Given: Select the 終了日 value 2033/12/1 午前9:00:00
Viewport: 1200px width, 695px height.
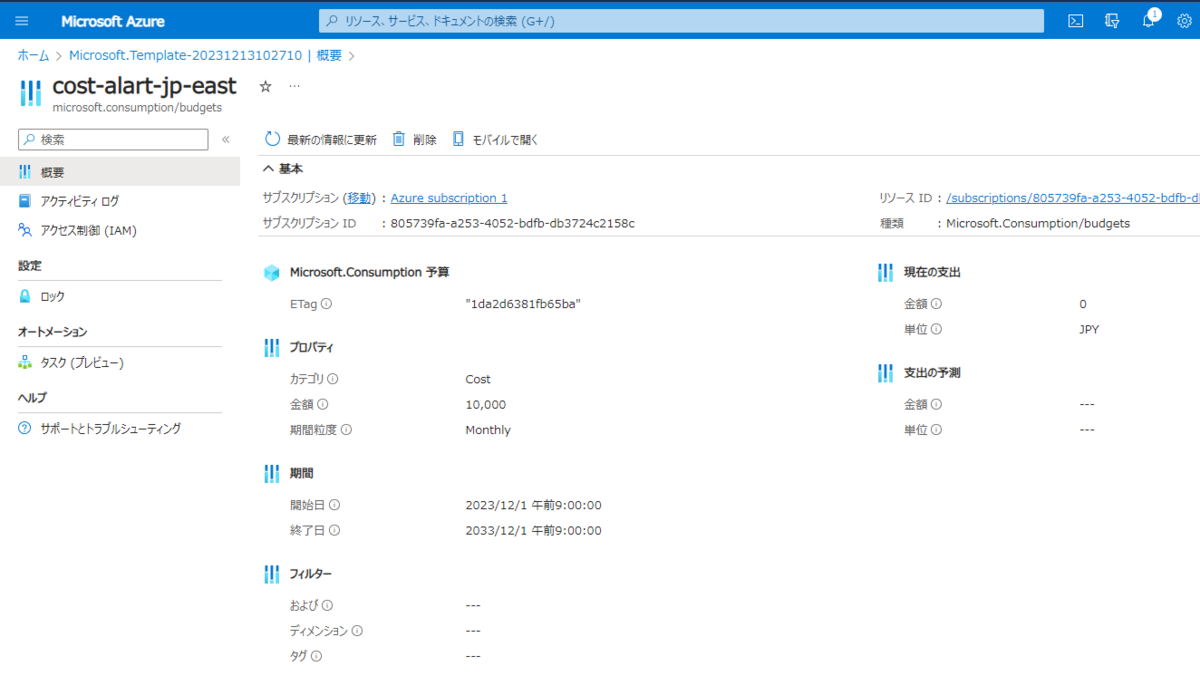Looking at the screenshot, I should click(534, 531).
